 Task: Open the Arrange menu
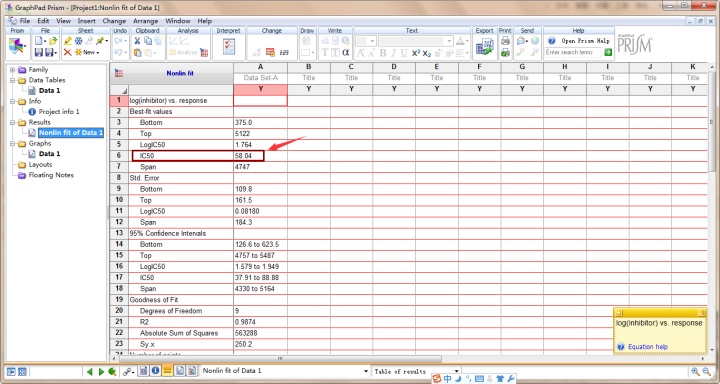pos(146,21)
